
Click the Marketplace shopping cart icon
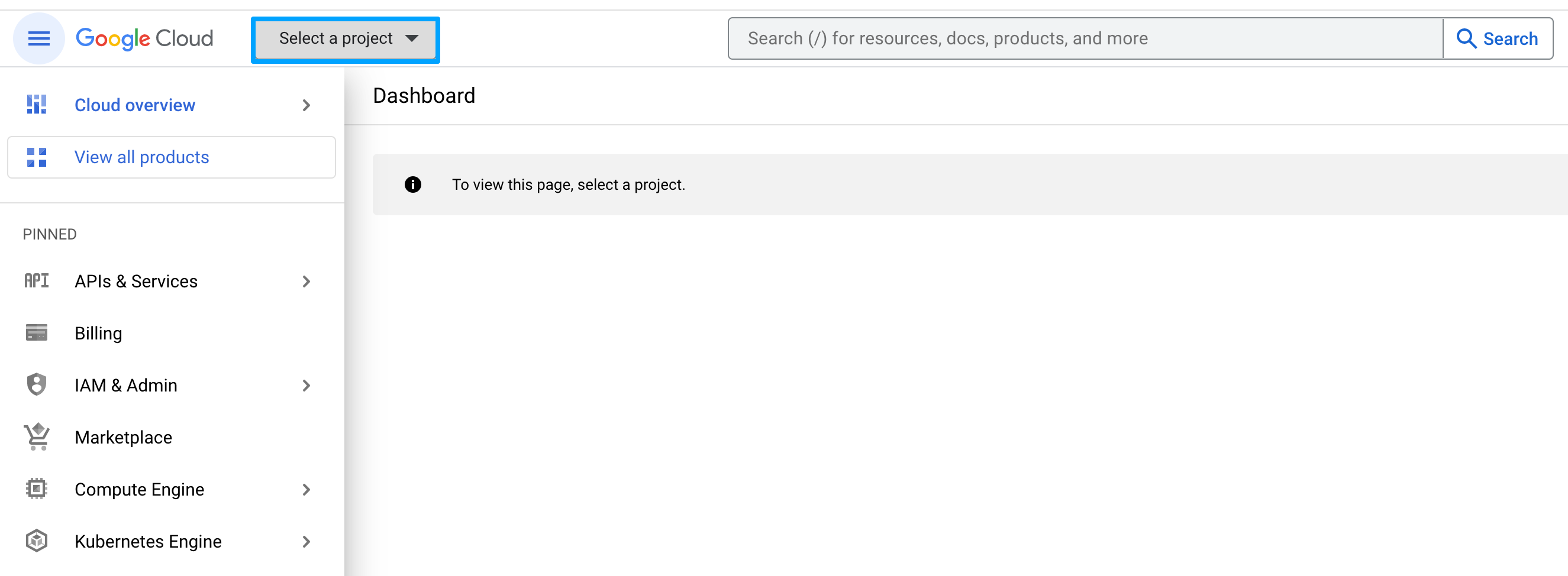point(37,436)
